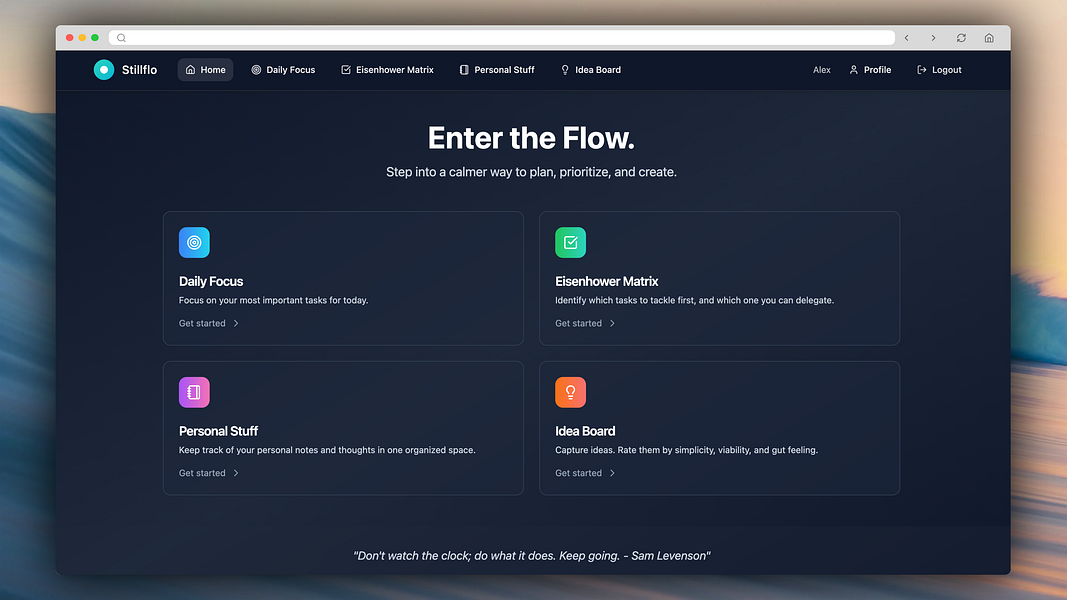Switch to Personal Stuff nav item
Image resolution: width=1067 pixels, height=600 pixels.
pyautogui.click(x=497, y=69)
